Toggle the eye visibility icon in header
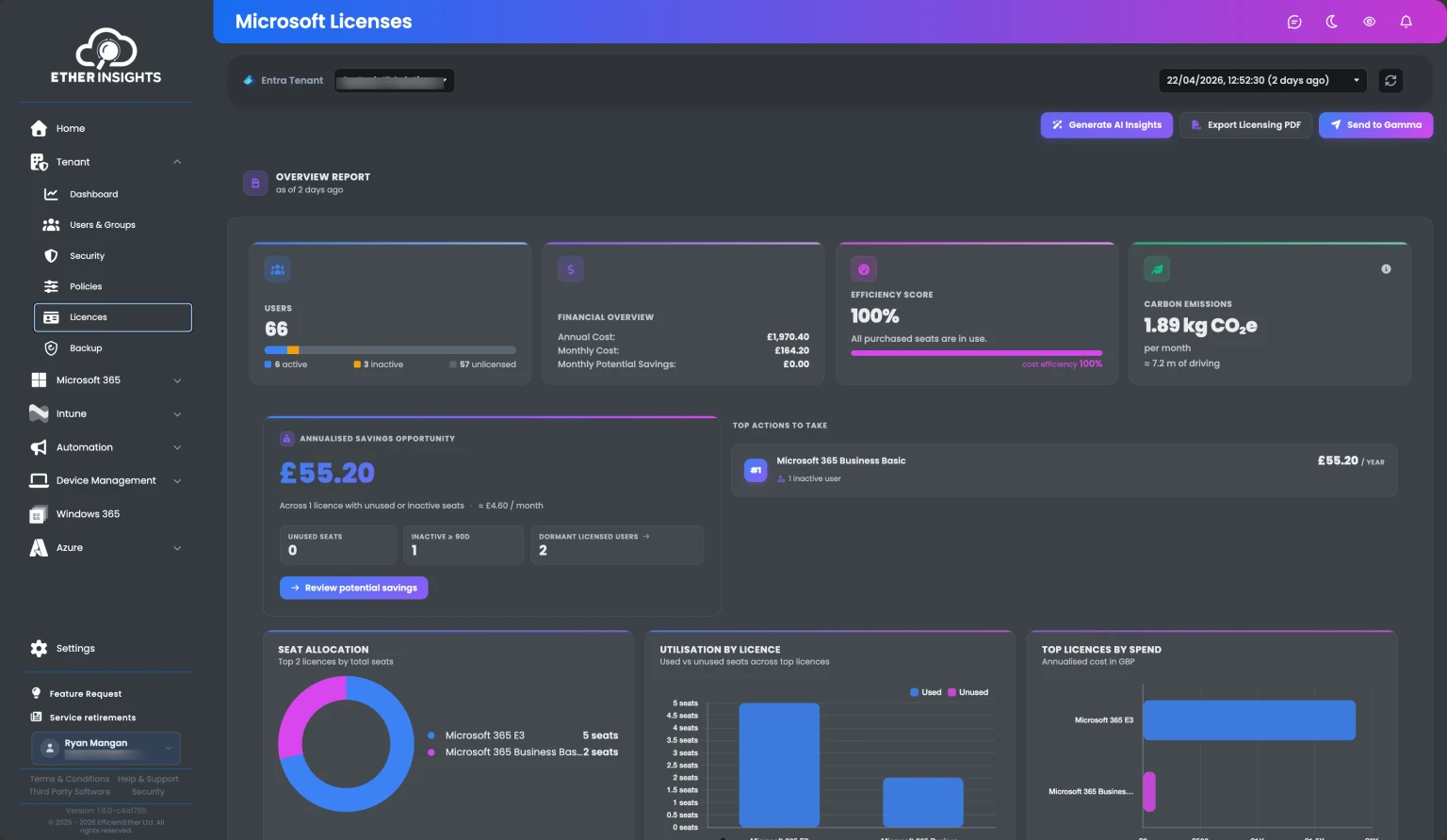 coord(1369,22)
